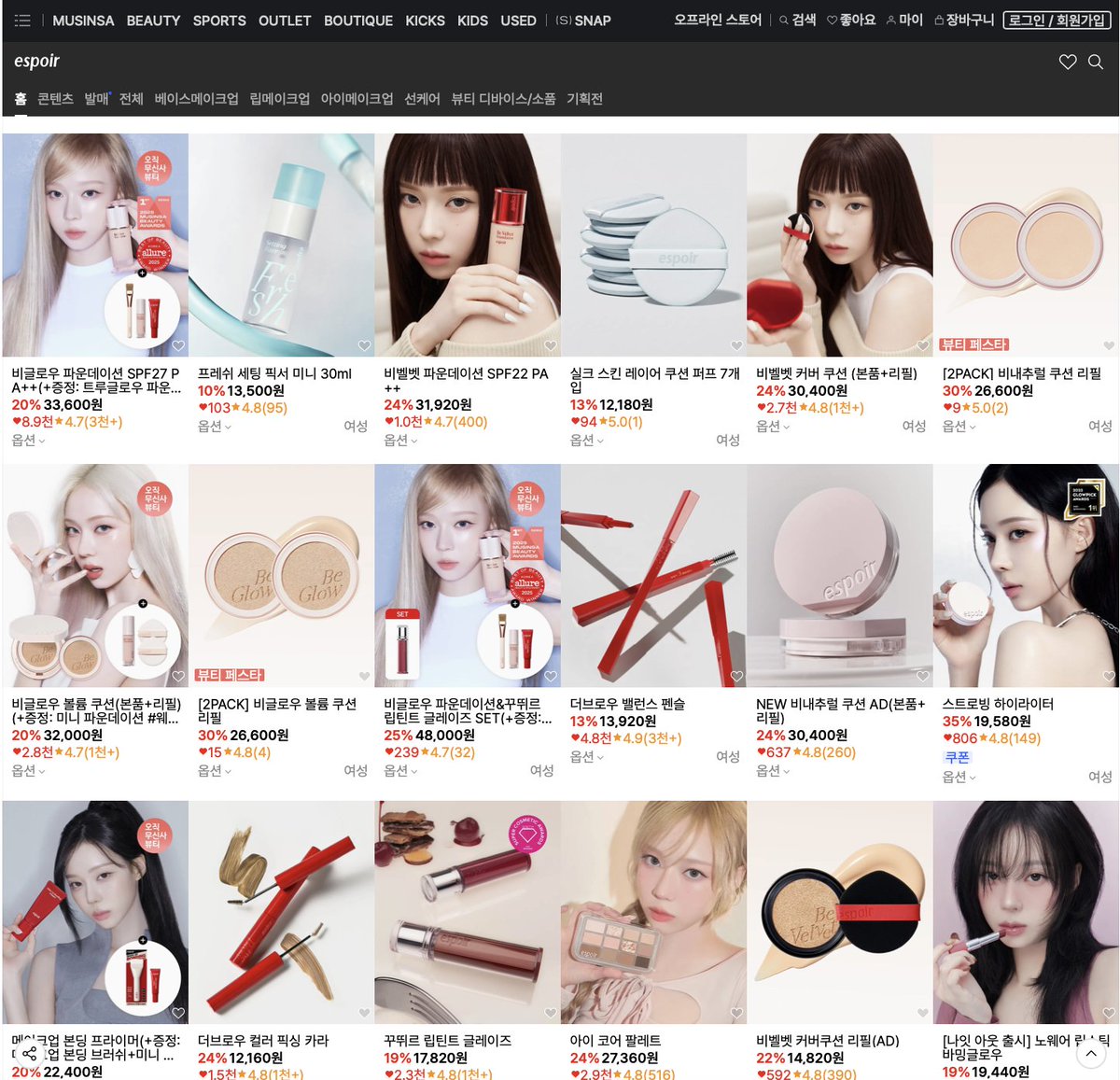Go to MUSINSA in top navigation
1120x1080 pixels.
83,21
